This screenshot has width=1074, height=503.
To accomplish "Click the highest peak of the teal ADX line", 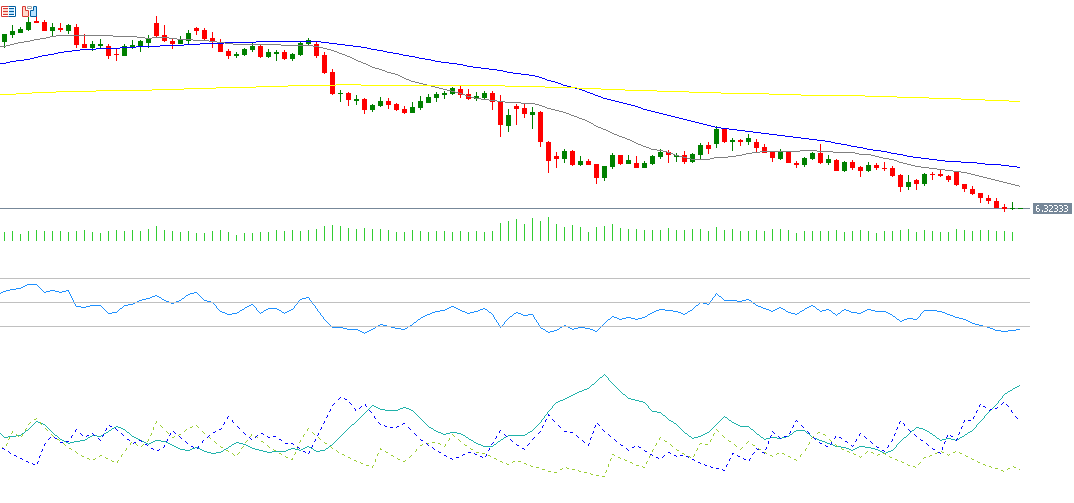I will 604,376.
